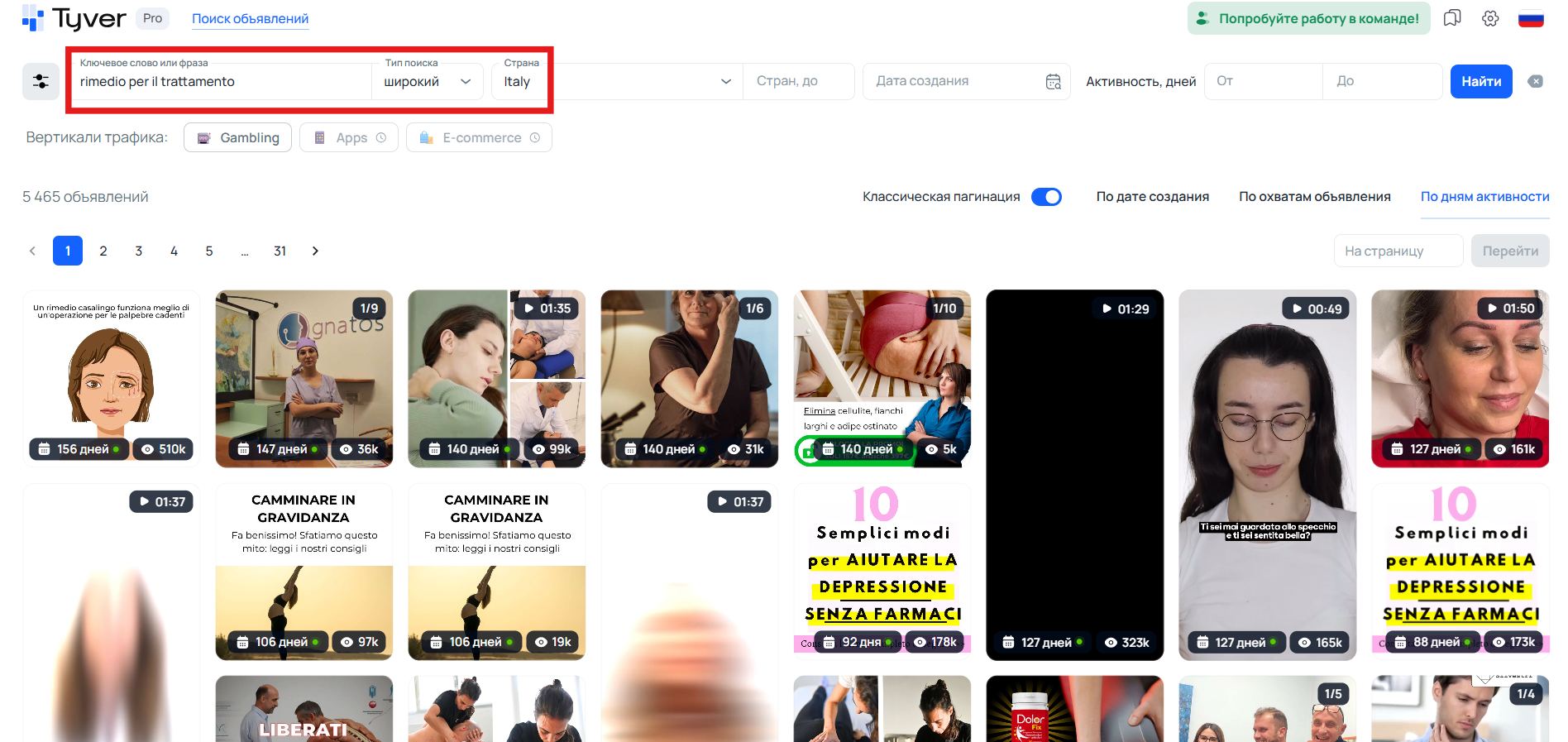Select the Gambling traffic vertical
Screen dimensions: 1568x742
pyautogui.click(x=237, y=138)
